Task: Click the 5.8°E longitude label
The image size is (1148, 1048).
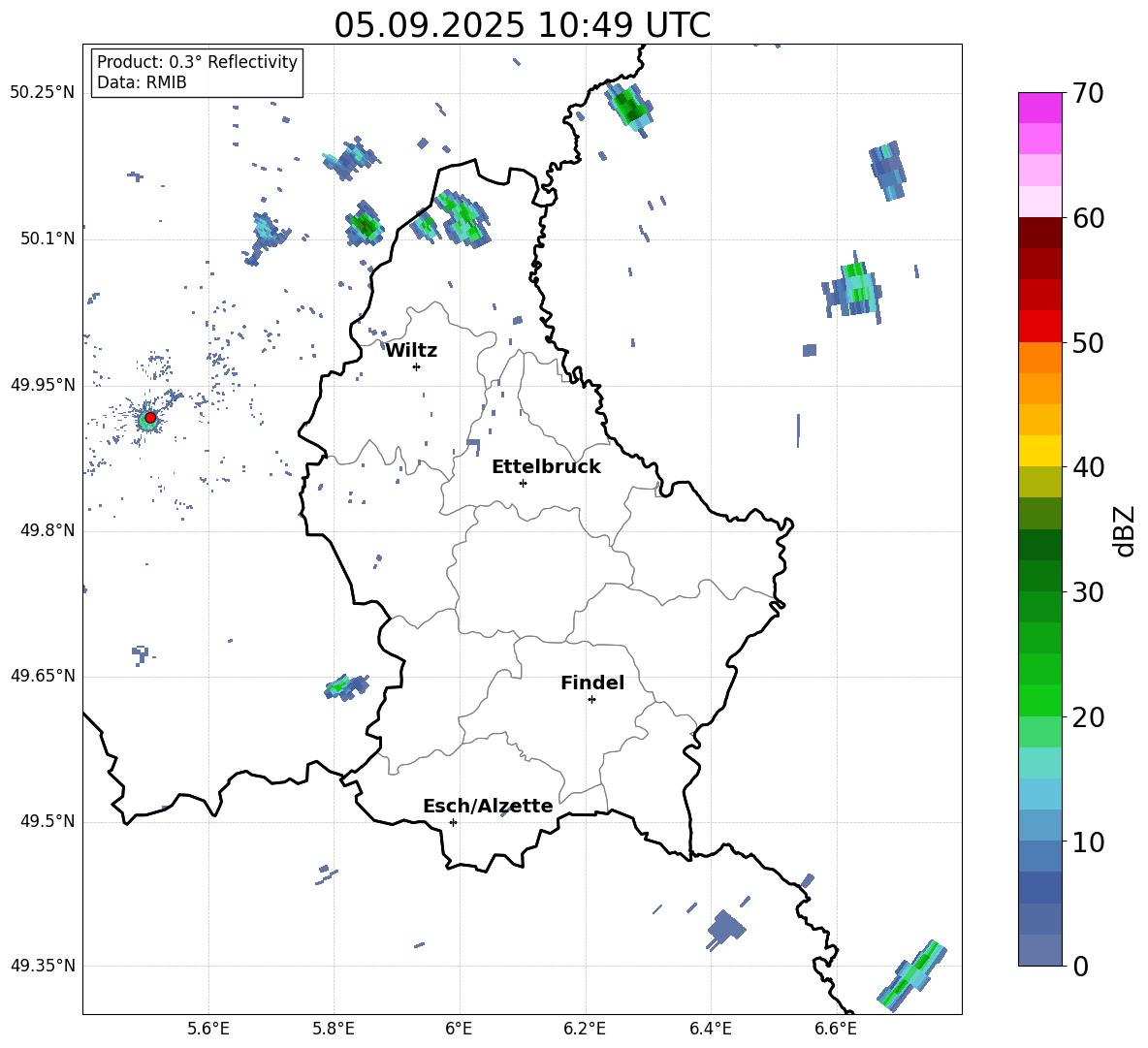Action: (334, 1029)
